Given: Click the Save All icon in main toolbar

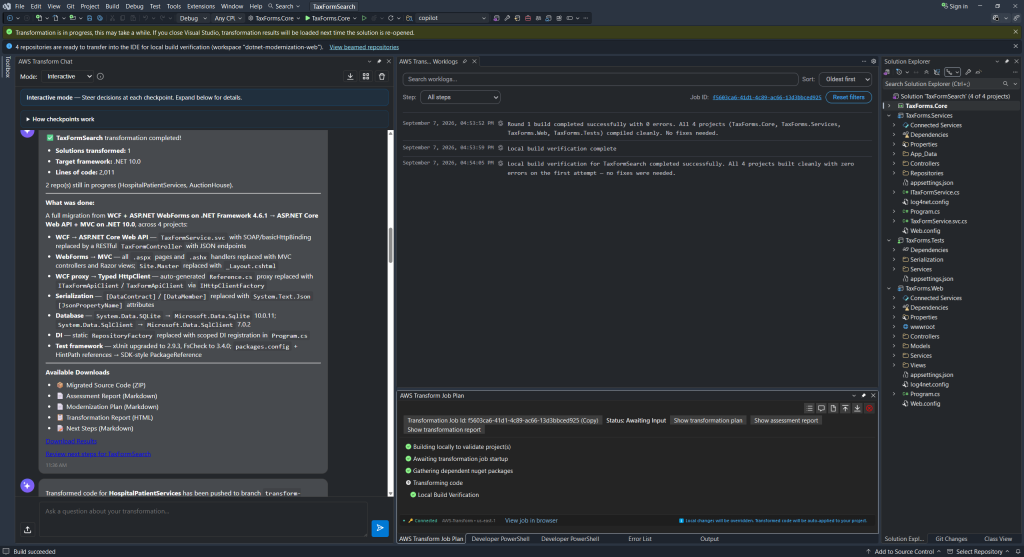Looking at the screenshot, I should (100, 18).
